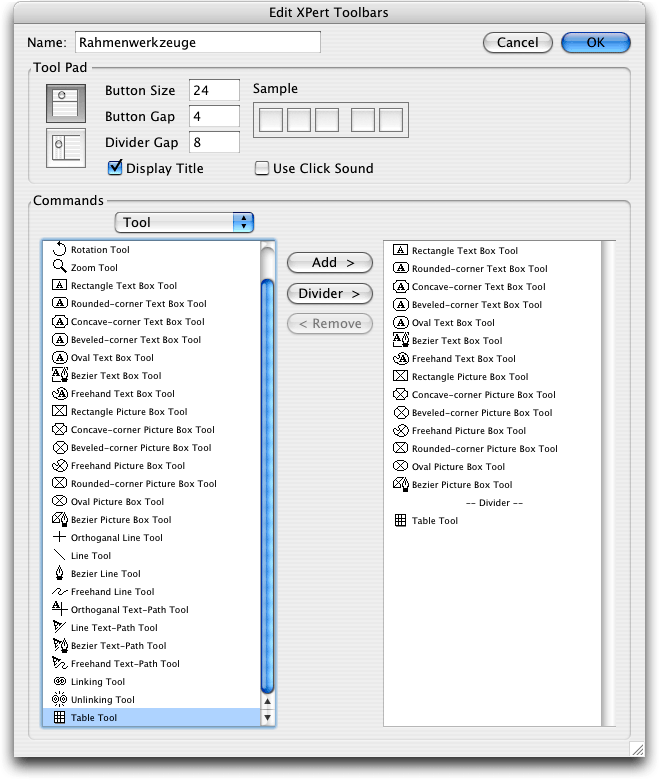The image size is (659, 780).
Task: Select Beveled-corner Text Box Tool in left list
Action: point(152,340)
